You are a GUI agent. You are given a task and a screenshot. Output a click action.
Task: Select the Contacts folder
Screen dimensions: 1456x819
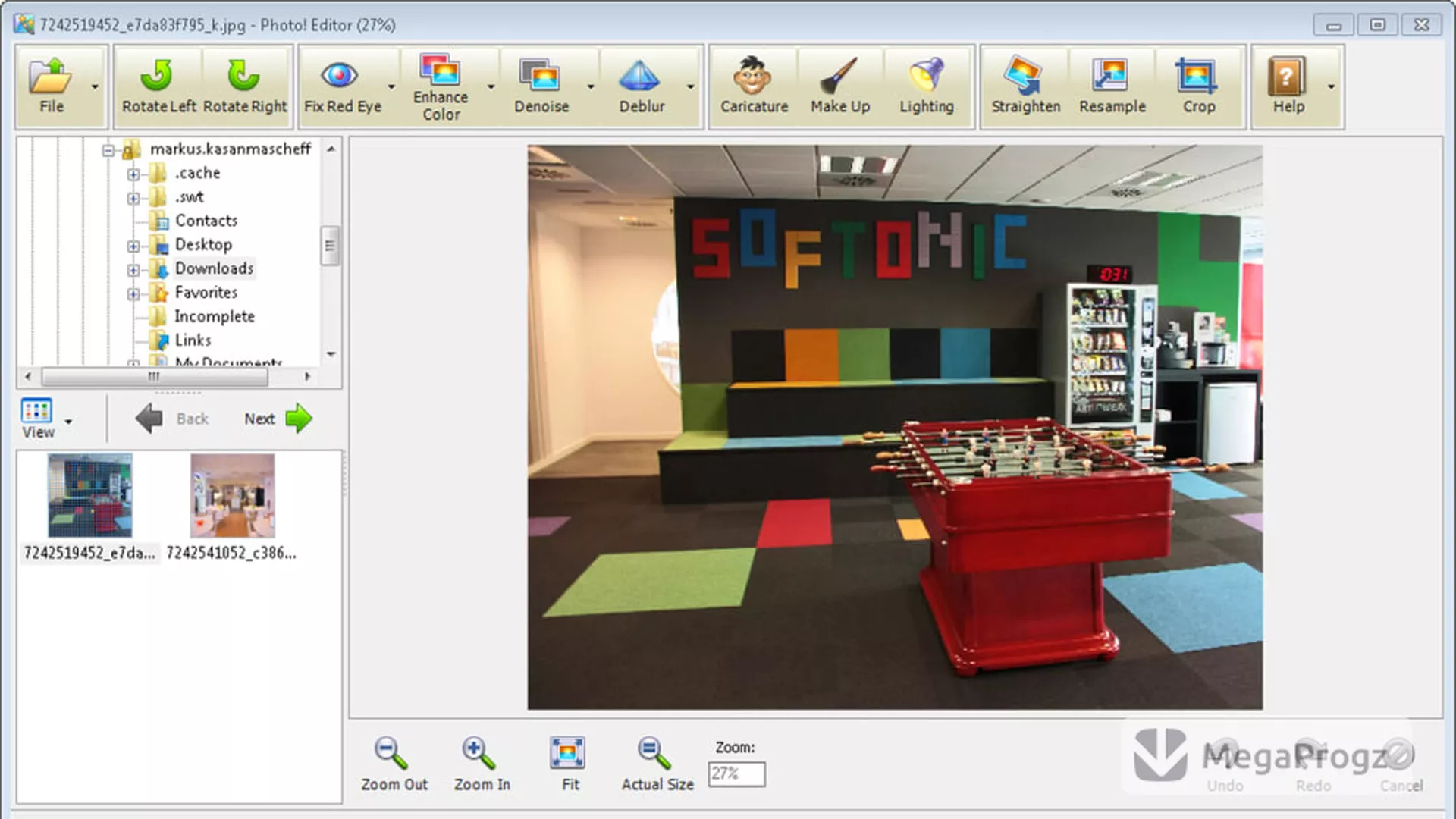click(x=206, y=221)
